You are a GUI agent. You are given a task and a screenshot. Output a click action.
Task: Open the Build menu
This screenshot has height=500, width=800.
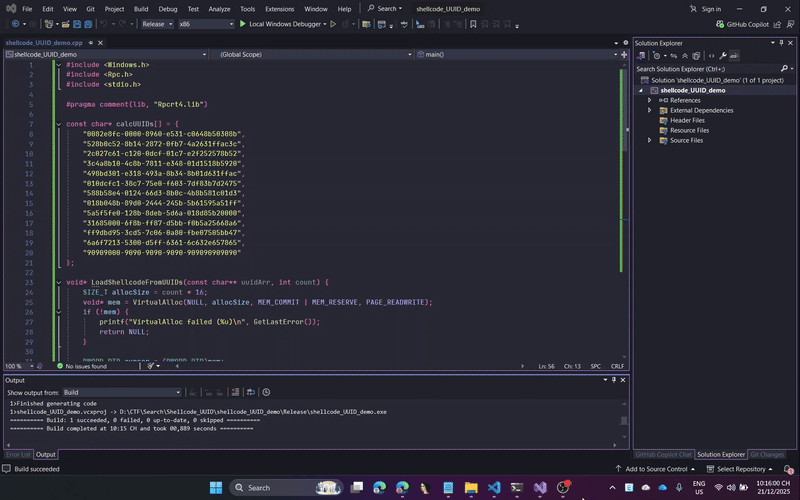(x=141, y=8)
